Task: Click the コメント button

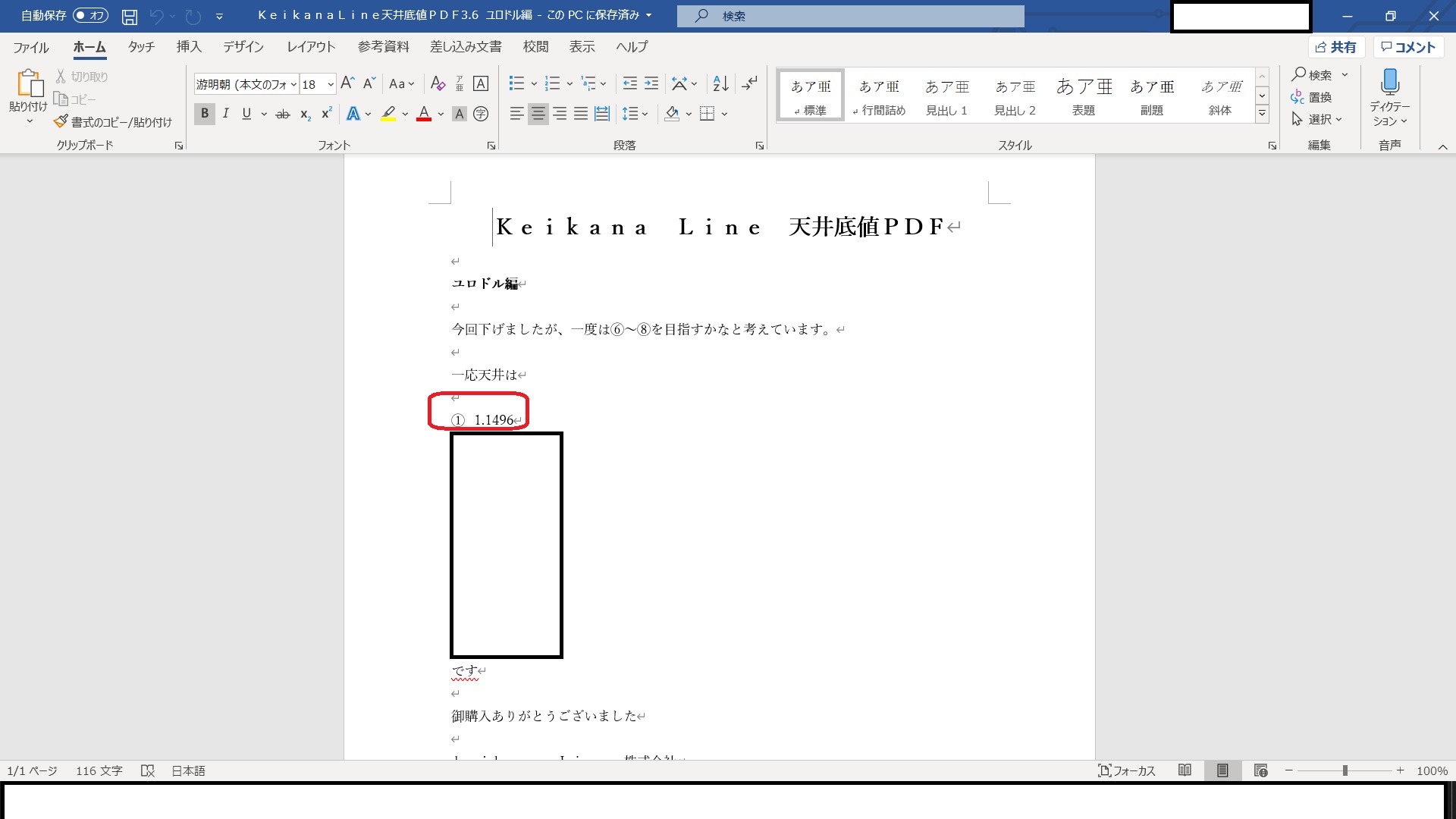Action: [x=1408, y=47]
